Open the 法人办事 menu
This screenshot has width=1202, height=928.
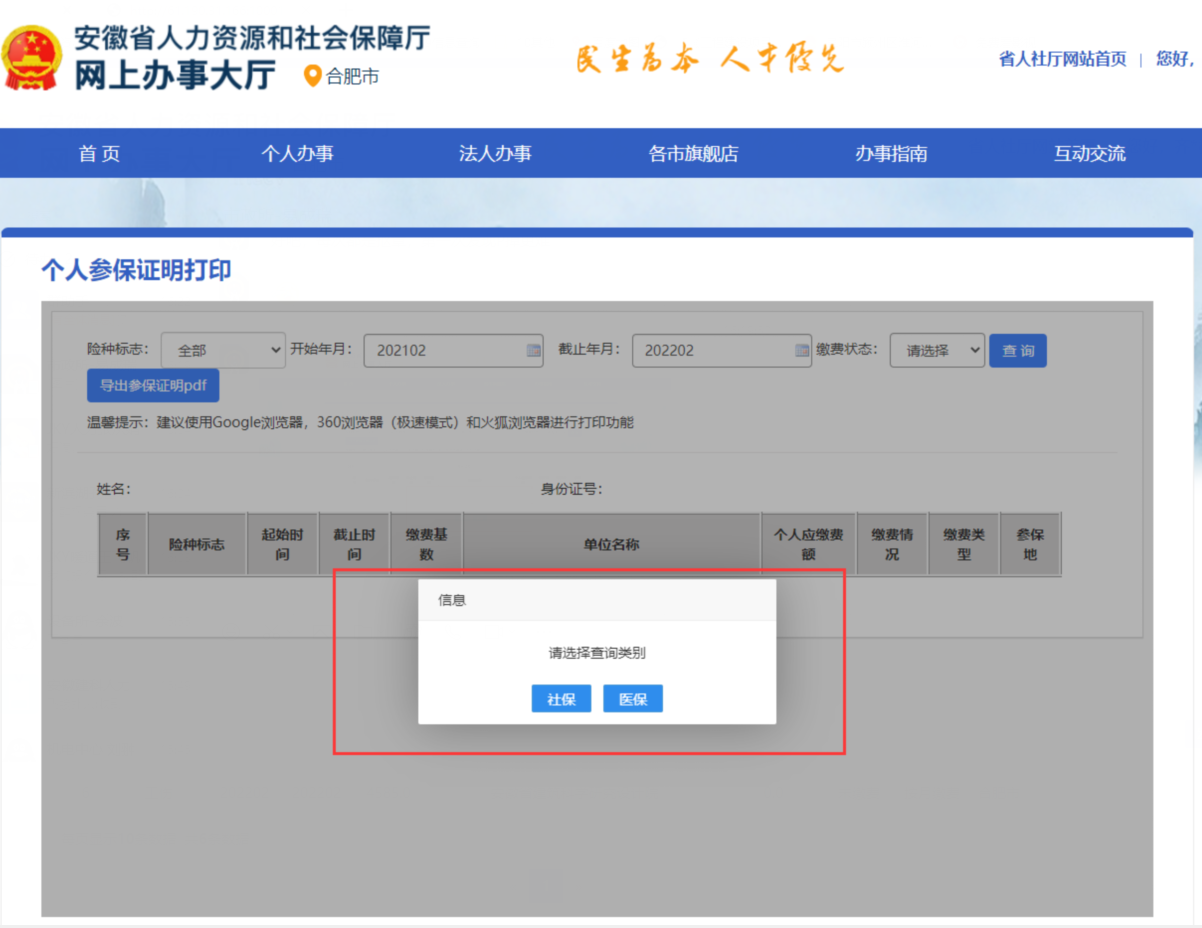click(495, 154)
